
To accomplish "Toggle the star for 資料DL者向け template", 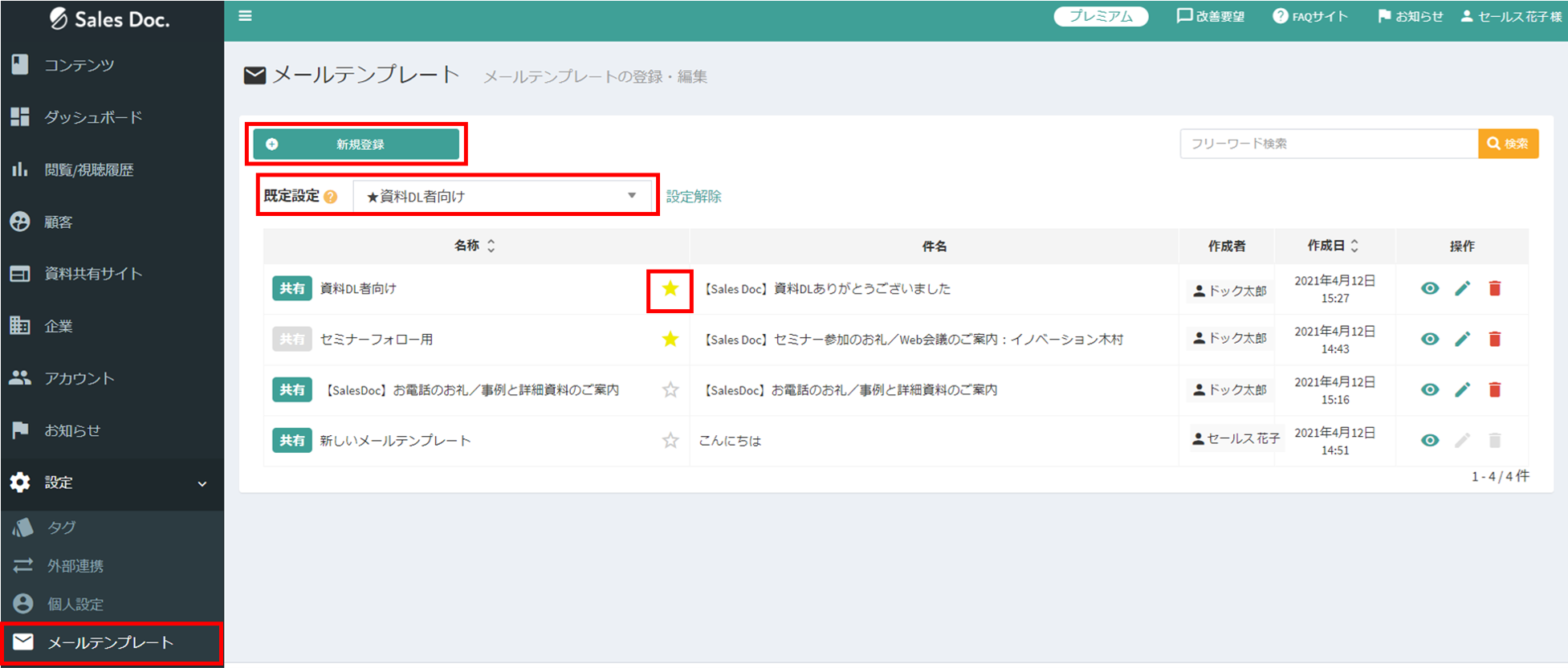I will 670,289.
